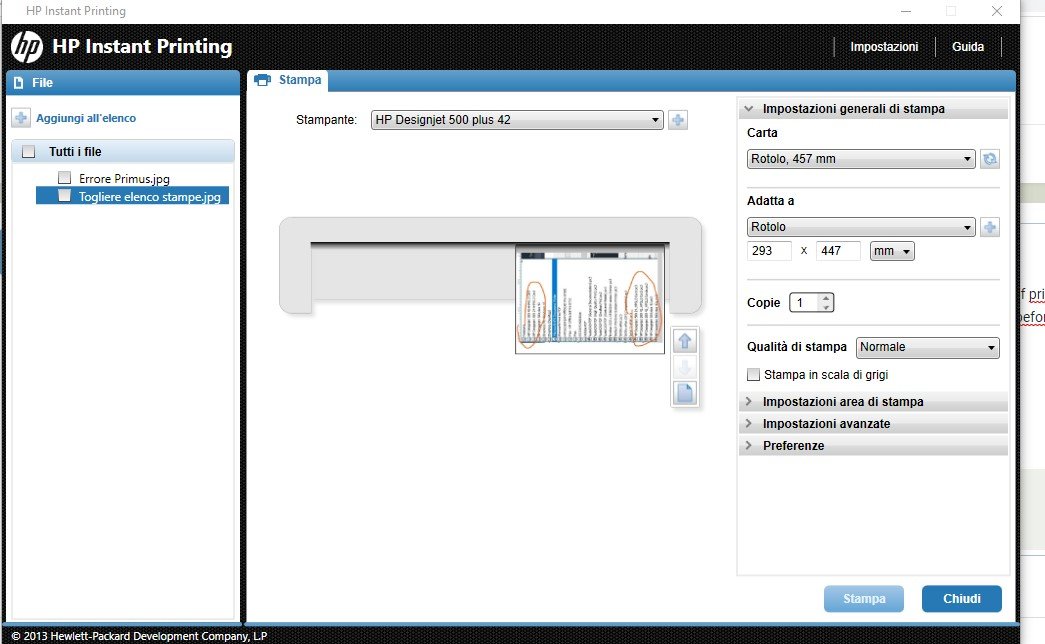Screen dimensions: 1045x644
Task: Open the Adatta a Rotolo dropdown
Action: coord(861,227)
